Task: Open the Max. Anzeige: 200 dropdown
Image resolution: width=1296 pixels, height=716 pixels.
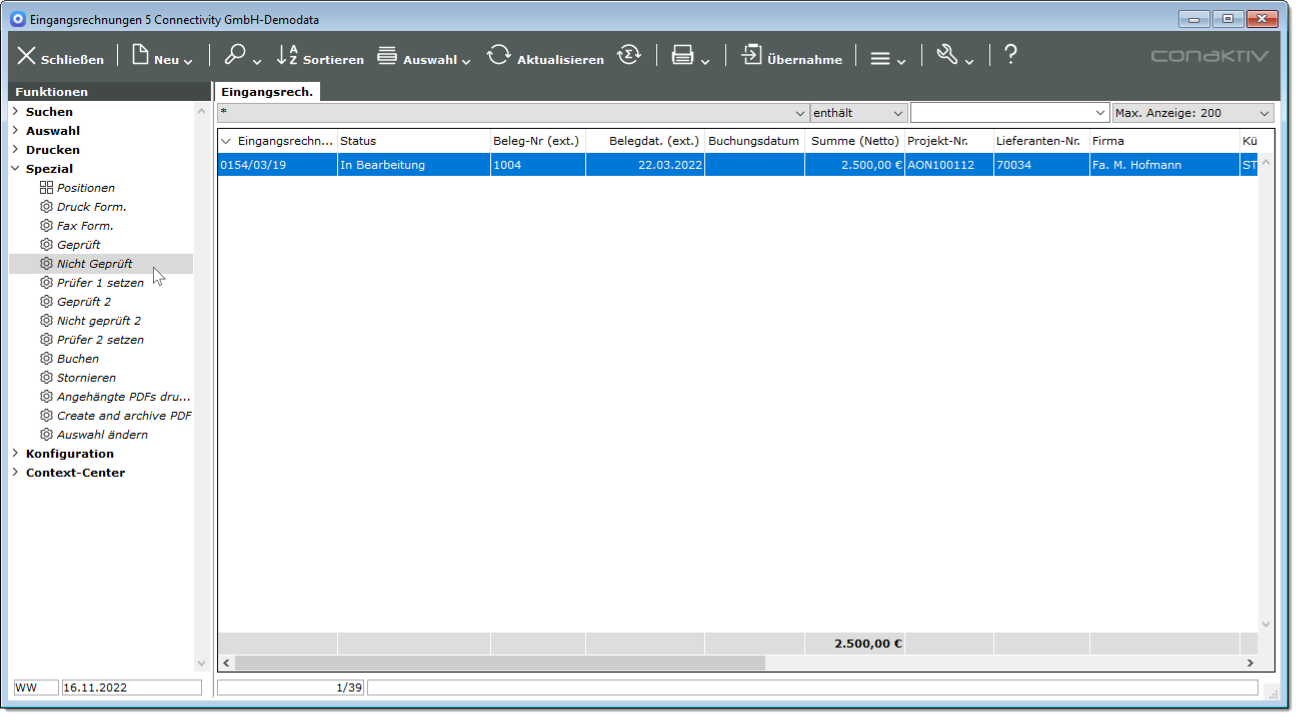Action: coord(1192,113)
